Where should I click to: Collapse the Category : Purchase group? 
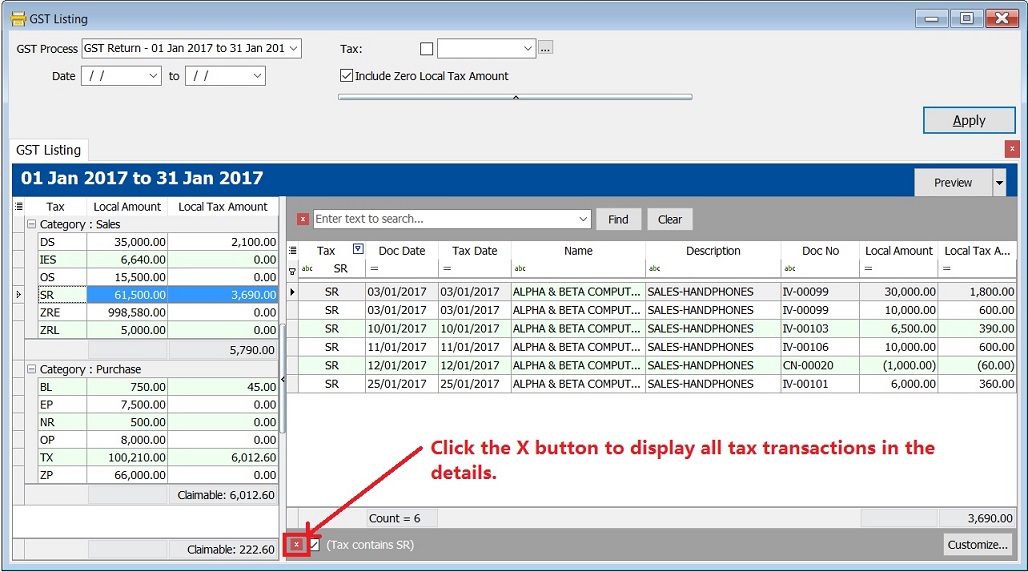click(x=31, y=370)
